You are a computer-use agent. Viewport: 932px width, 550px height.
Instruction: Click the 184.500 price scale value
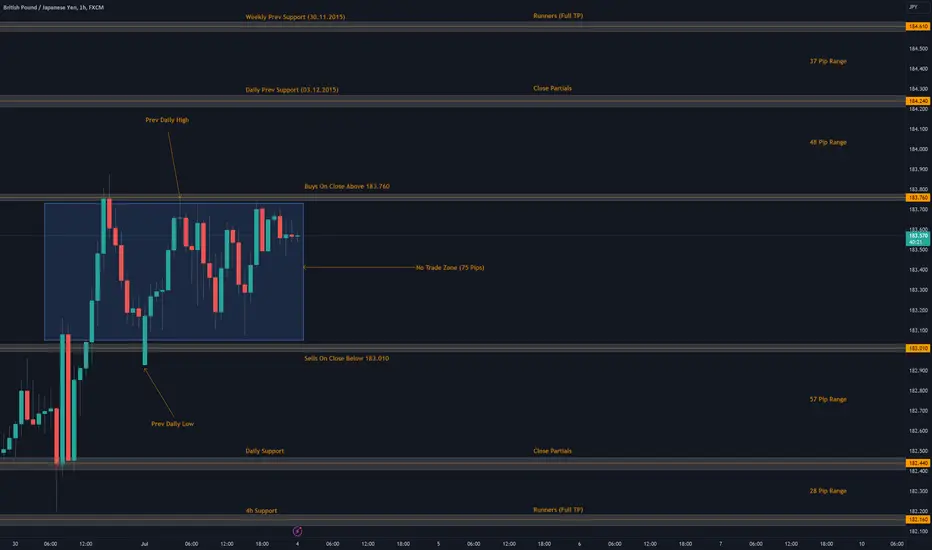point(918,49)
